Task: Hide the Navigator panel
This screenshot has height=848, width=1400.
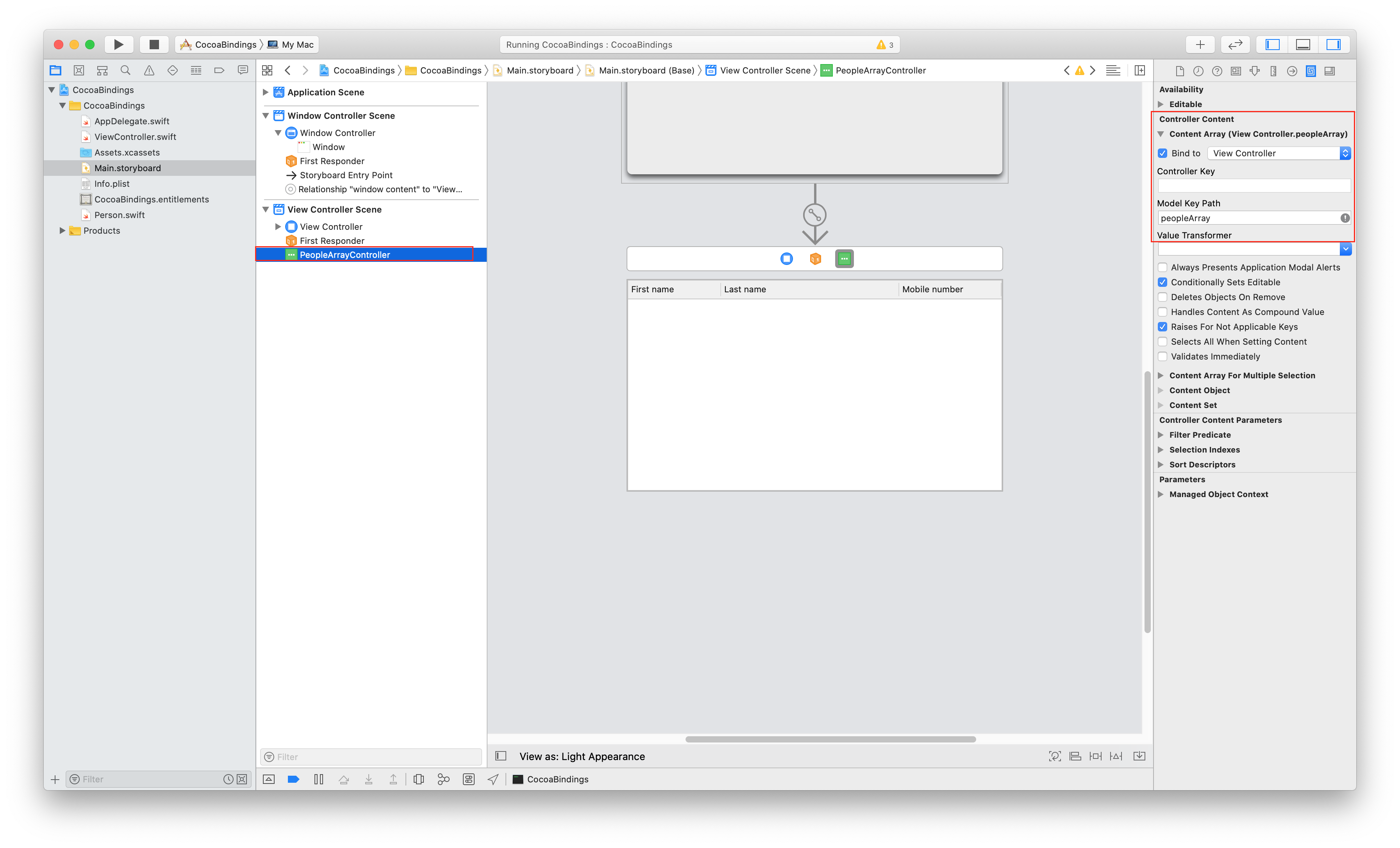Action: coord(1272,44)
